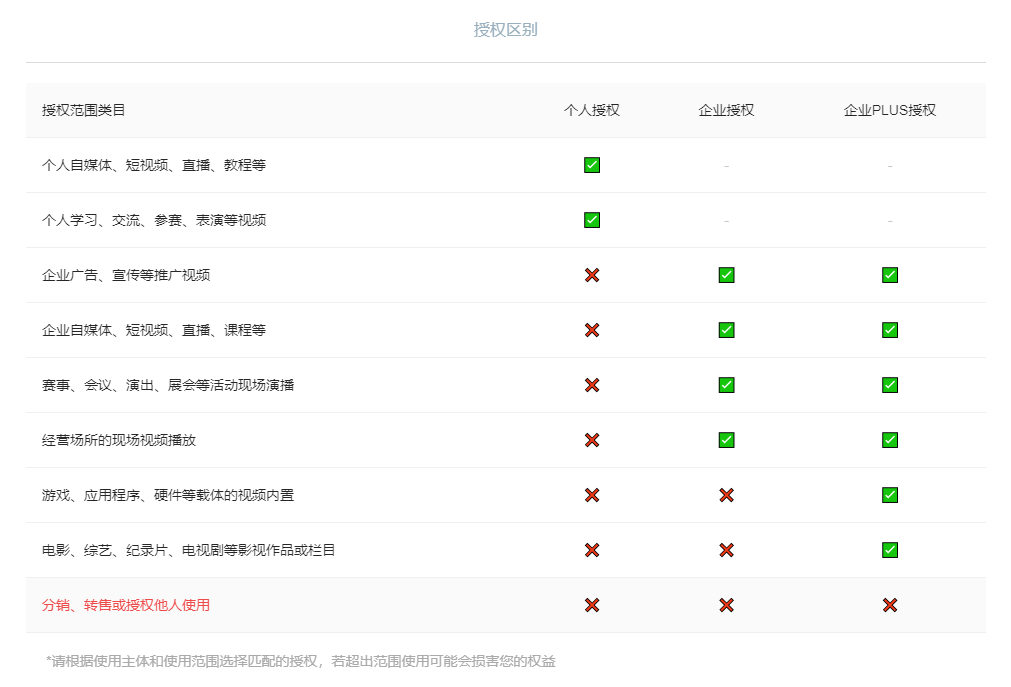
Task: Click the 经营场所的现场视频播放 row label
Action: pos(126,440)
